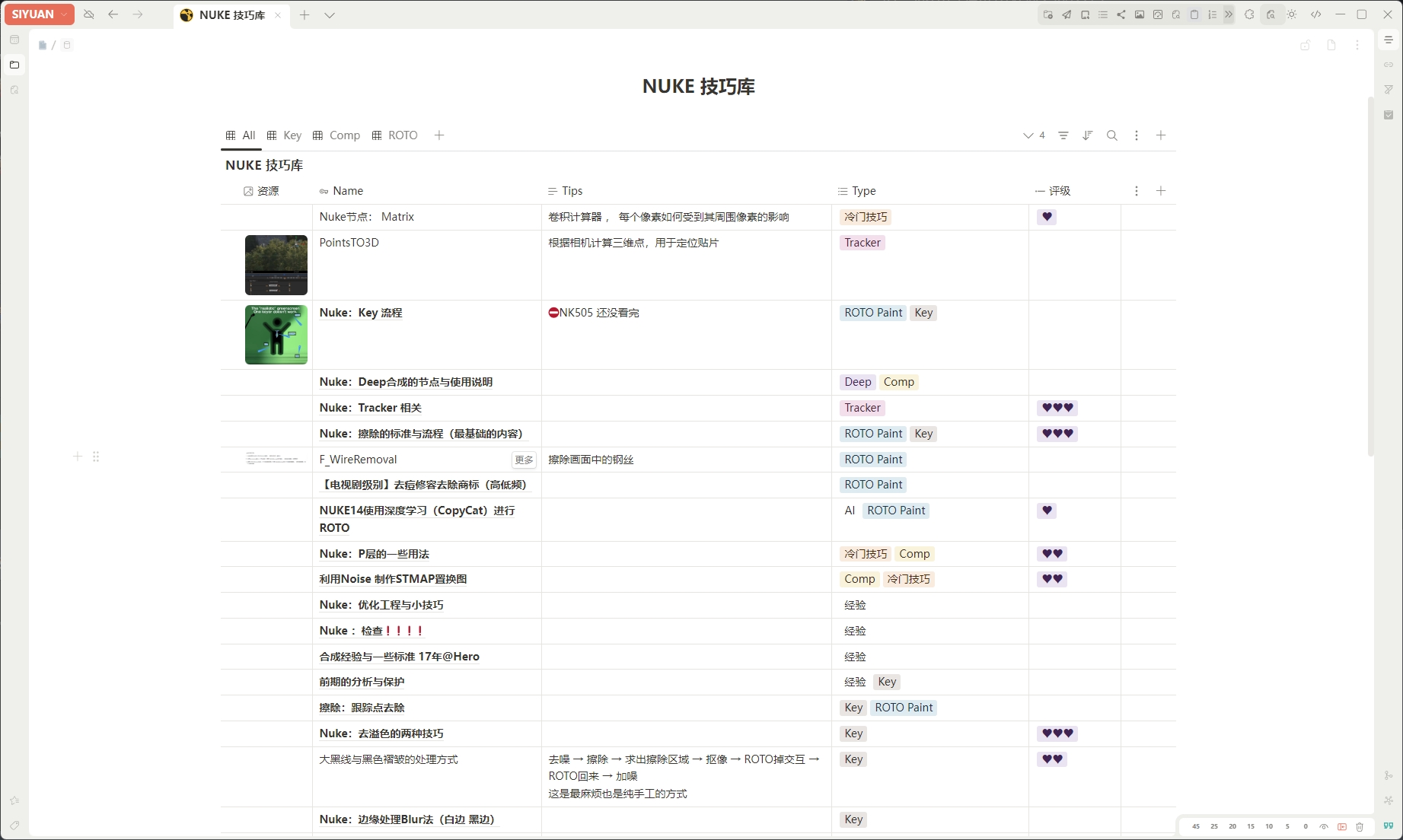The width and height of the screenshot is (1403, 840).
Task: Open the daily note calendar icon in left dock
Action: point(14,40)
